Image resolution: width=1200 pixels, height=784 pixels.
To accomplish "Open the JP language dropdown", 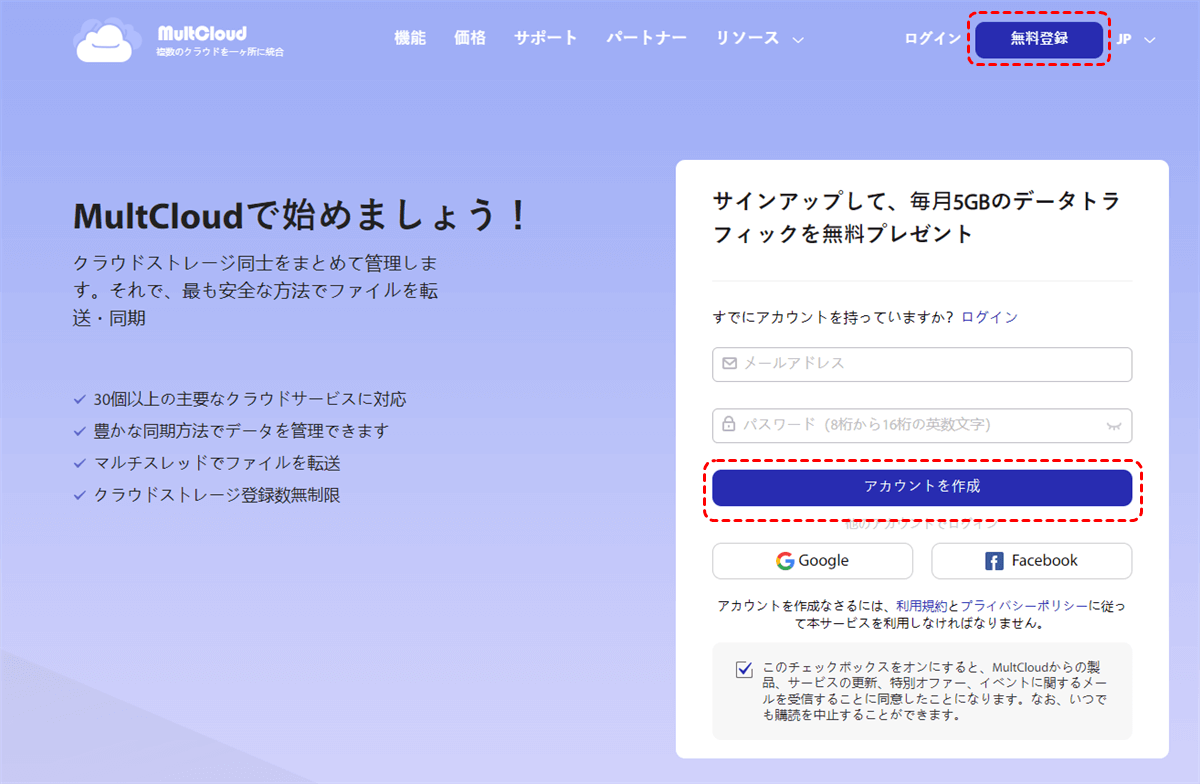I will point(1136,39).
